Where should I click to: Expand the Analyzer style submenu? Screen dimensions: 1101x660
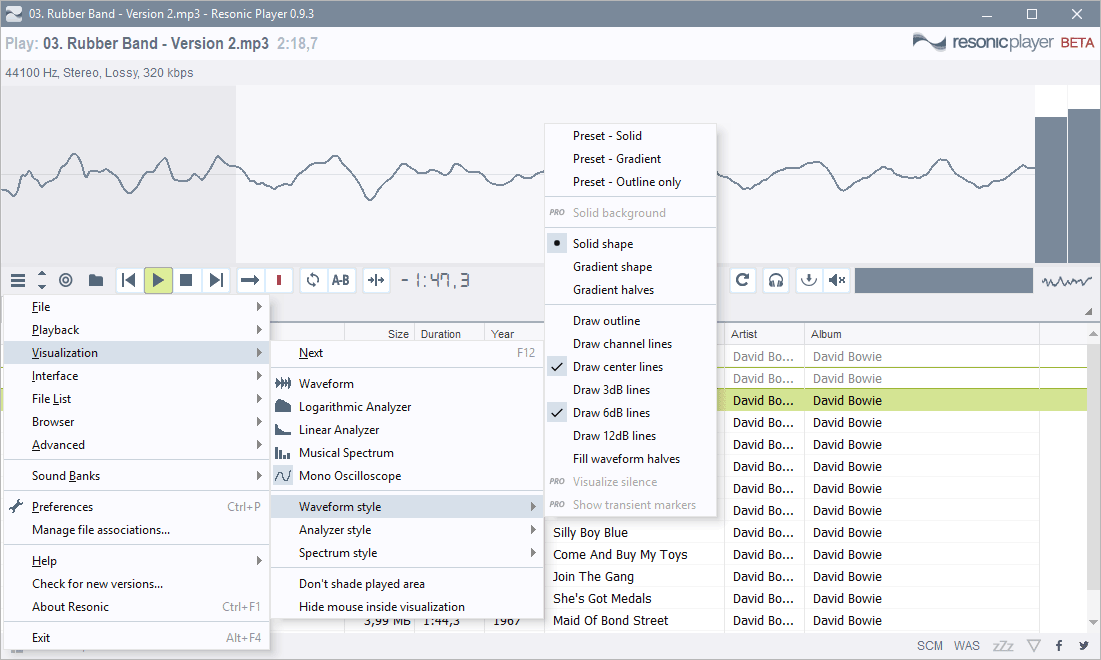coord(407,530)
